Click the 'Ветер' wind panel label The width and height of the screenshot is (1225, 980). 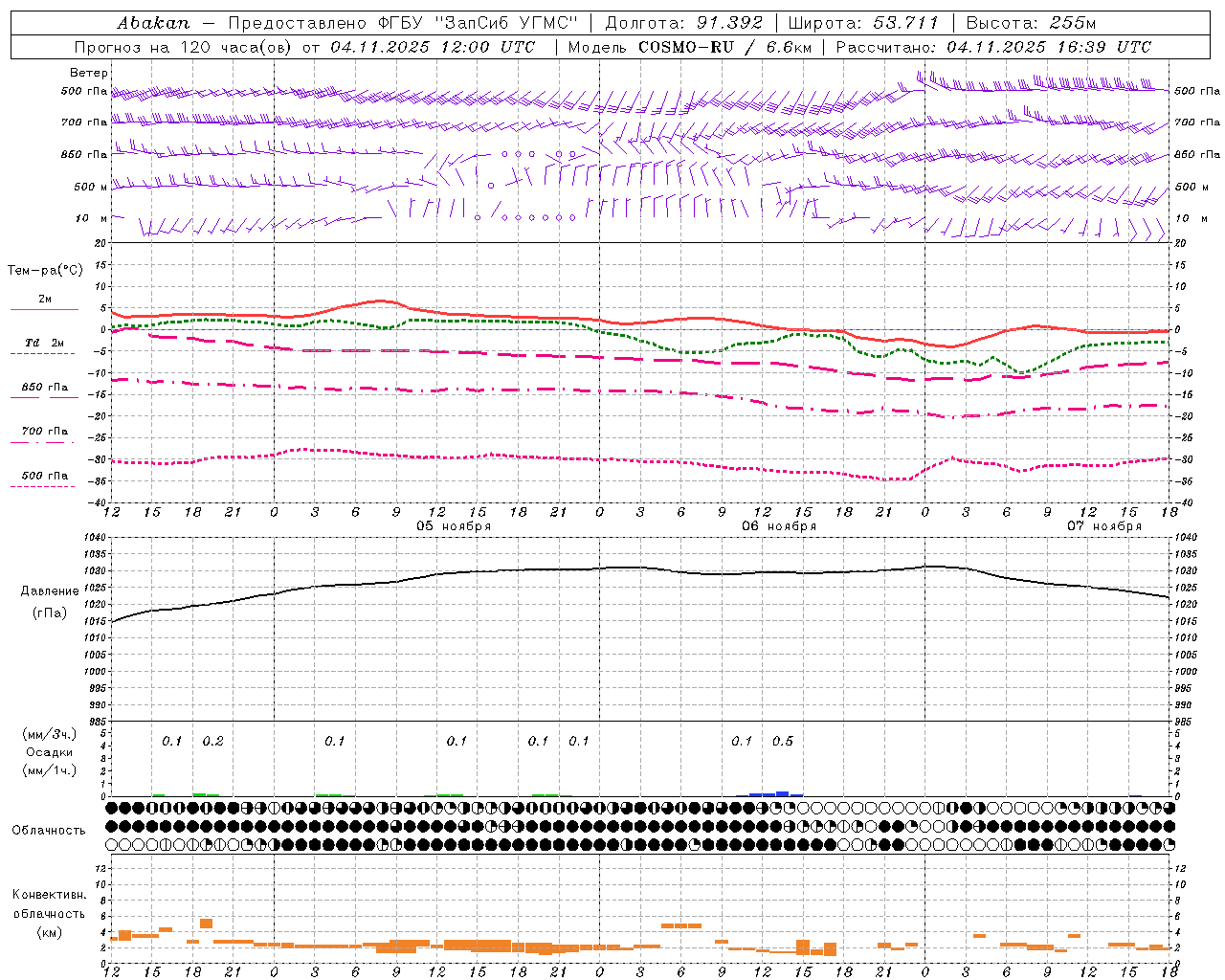[x=89, y=73]
